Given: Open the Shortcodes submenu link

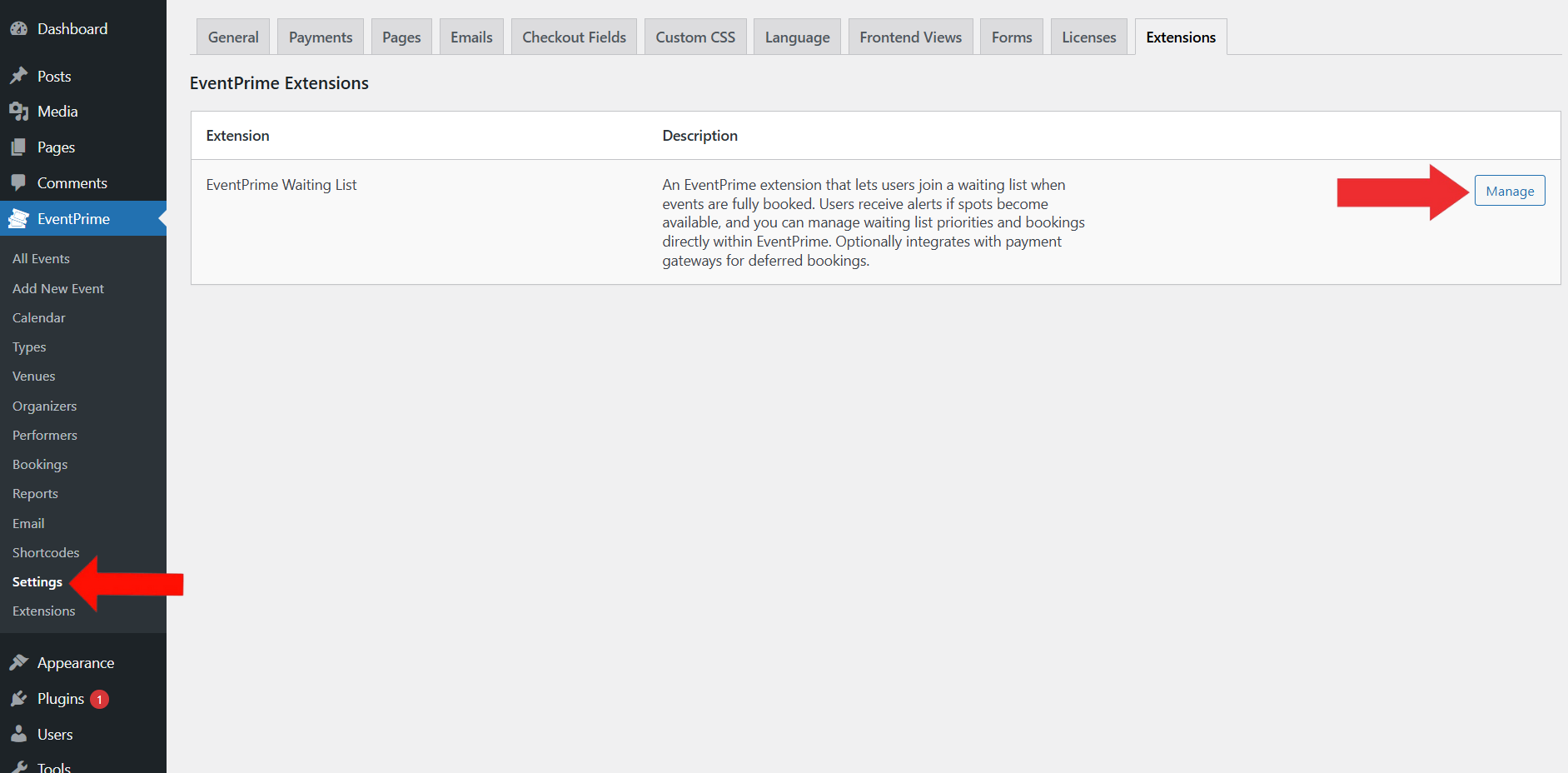Looking at the screenshot, I should point(46,553).
